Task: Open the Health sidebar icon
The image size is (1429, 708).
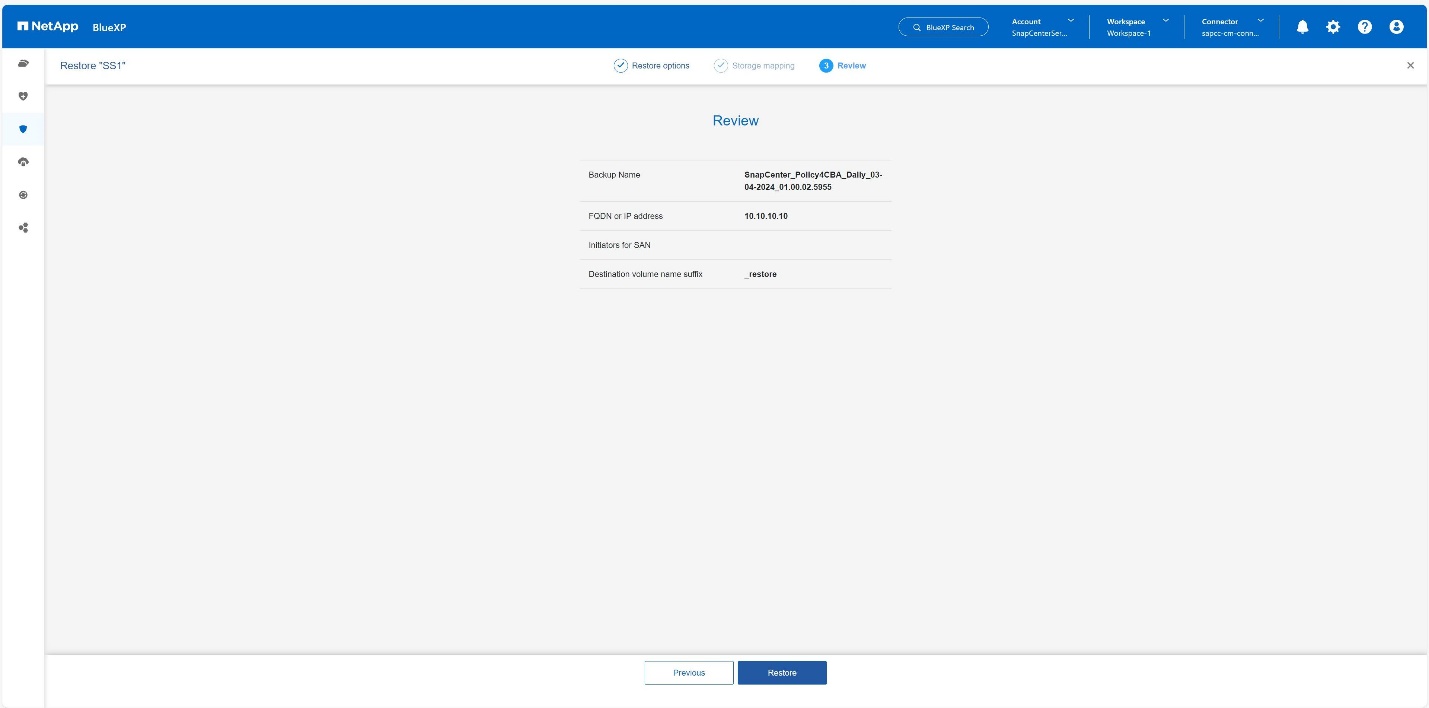Action: tap(23, 96)
